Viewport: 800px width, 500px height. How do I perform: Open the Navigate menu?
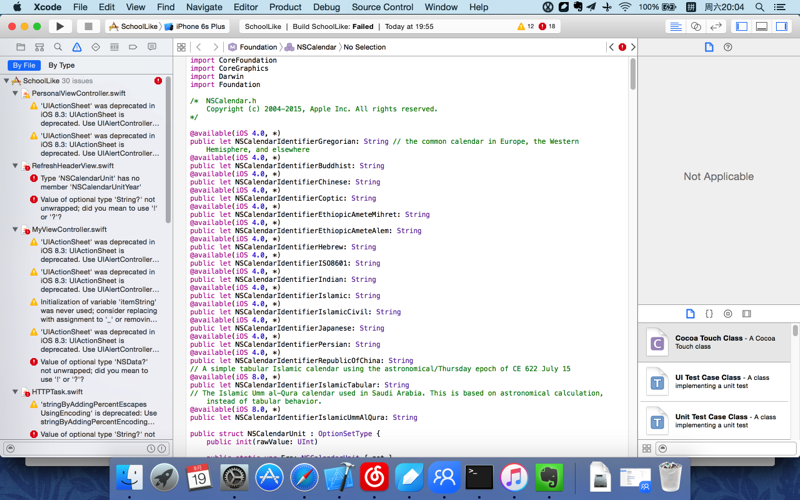pyautogui.click(x=204, y=7)
